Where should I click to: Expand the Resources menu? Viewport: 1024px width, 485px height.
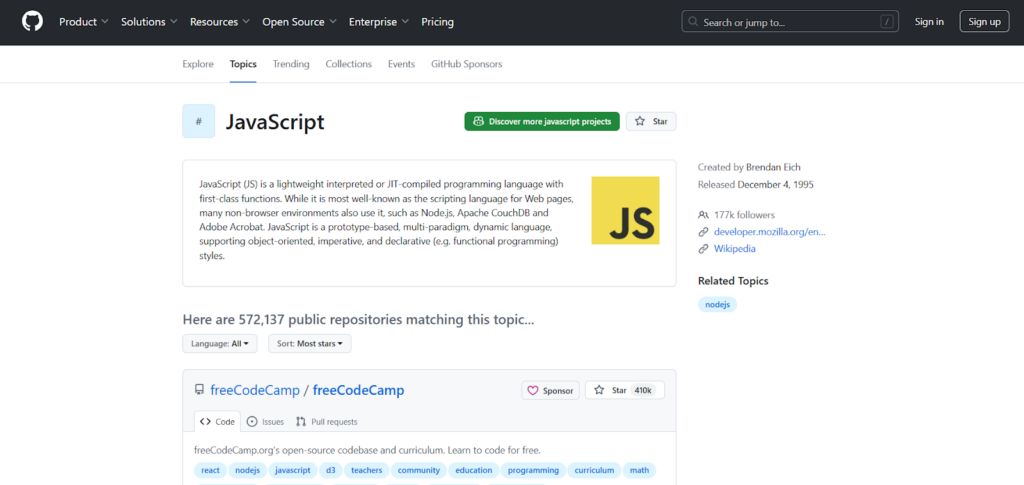220,22
